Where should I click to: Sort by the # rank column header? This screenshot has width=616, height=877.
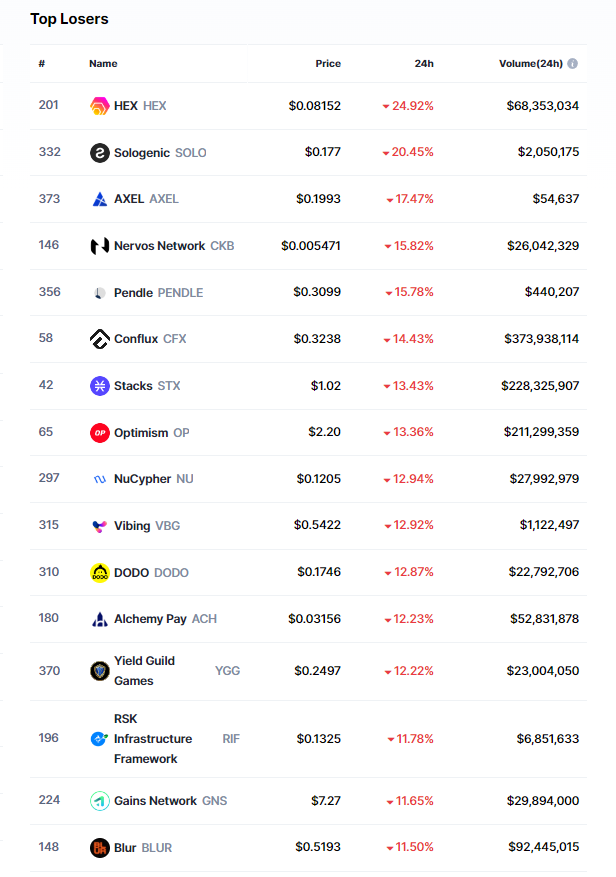[x=42, y=64]
